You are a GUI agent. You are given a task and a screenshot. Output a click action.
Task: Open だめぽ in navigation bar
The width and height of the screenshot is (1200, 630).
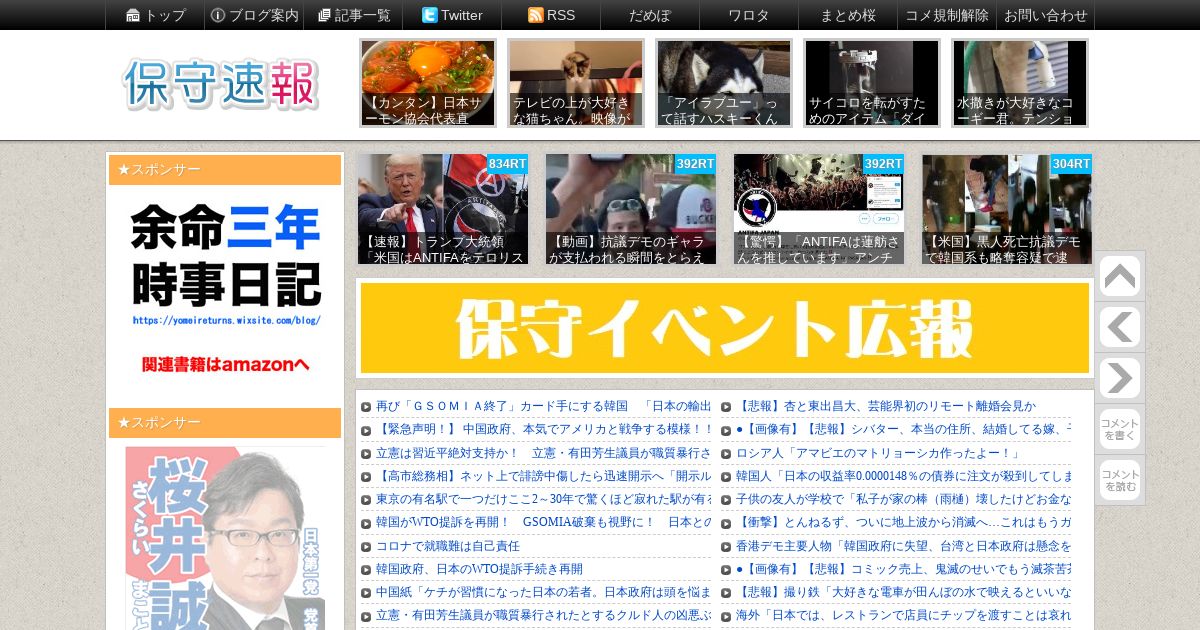click(x=650, y=15)
